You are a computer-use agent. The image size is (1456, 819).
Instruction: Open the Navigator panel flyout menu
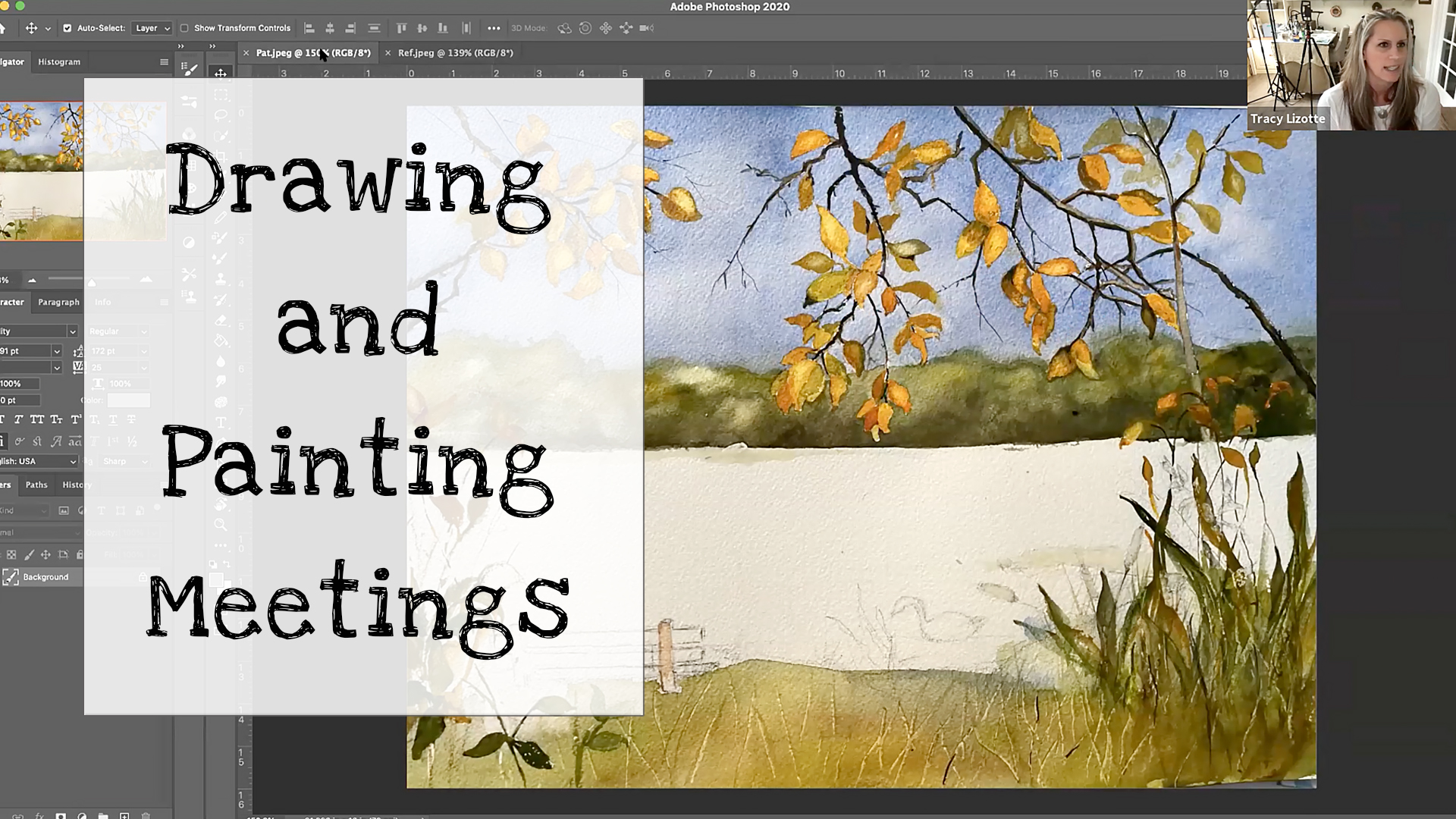164,62
